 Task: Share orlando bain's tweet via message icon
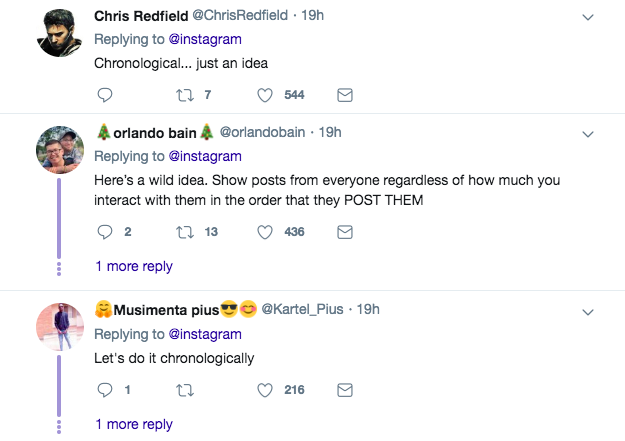tap(344, 231)
